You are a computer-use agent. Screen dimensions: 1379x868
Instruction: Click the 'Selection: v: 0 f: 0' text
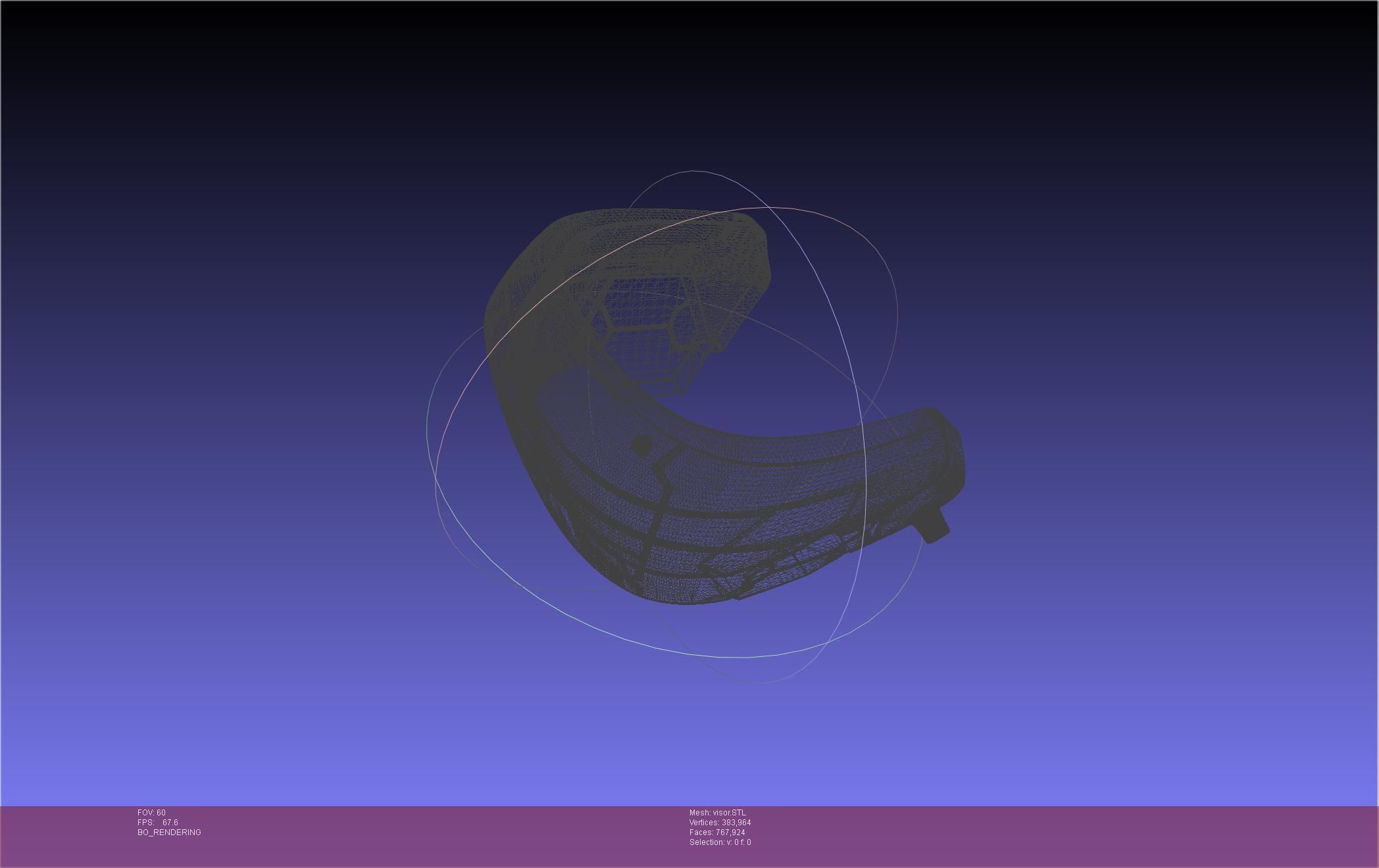(x=720, y=842)
